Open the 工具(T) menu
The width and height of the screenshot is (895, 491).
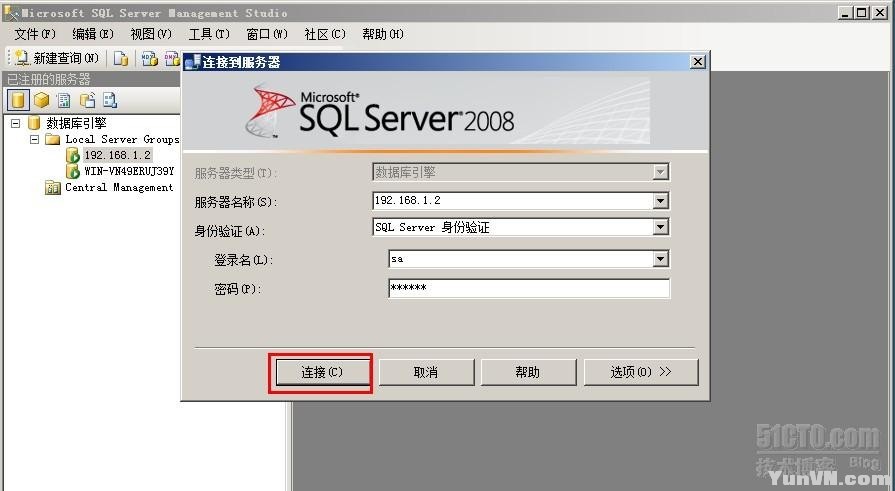point(209,34)
